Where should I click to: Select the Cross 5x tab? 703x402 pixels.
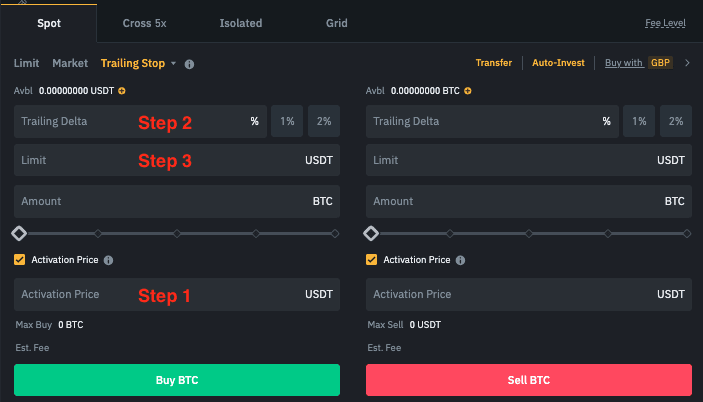[x=145, y=22]
